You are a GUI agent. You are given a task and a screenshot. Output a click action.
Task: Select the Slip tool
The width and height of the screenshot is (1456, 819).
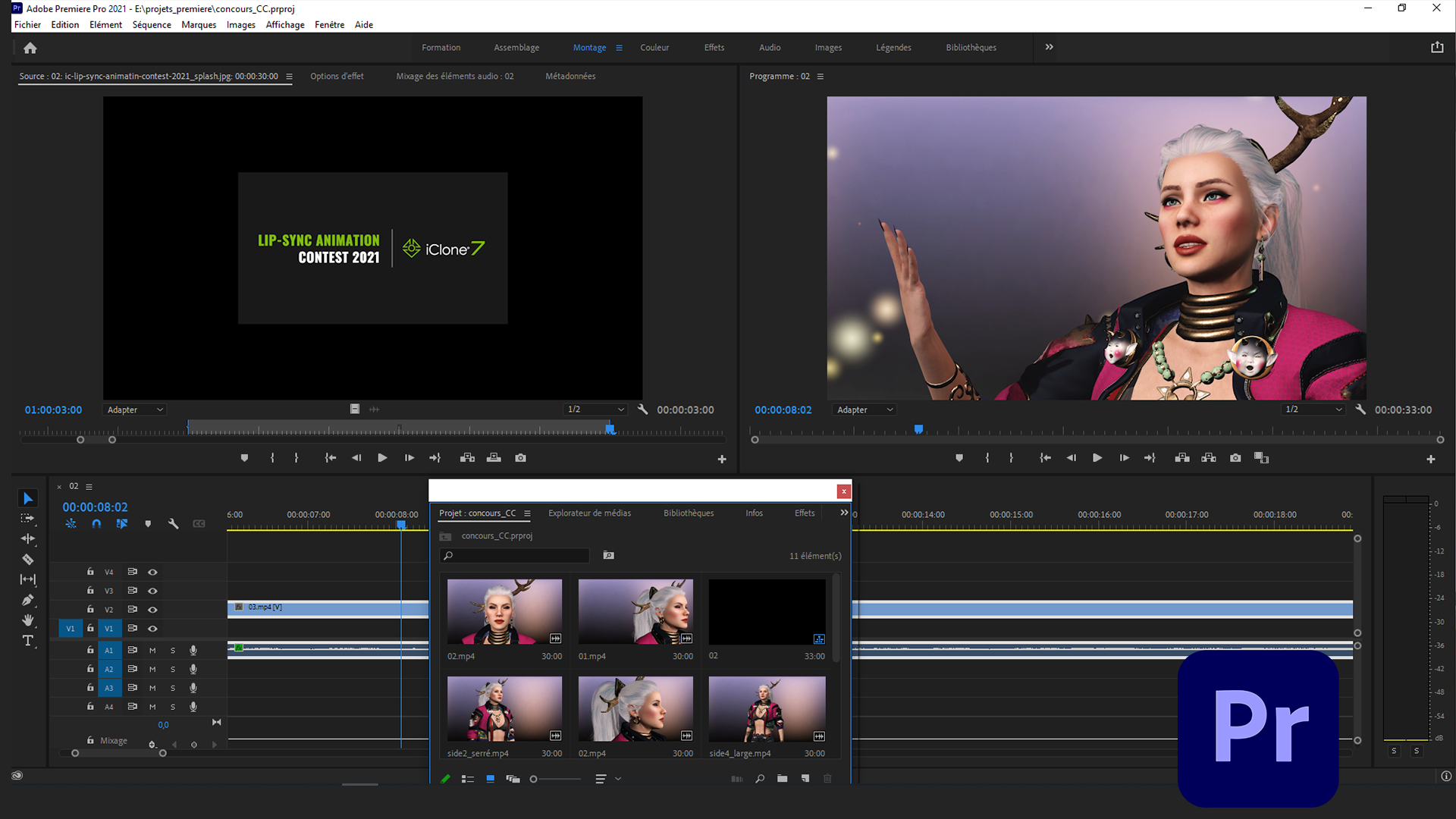pyautogui.click(x=28, y=579)
